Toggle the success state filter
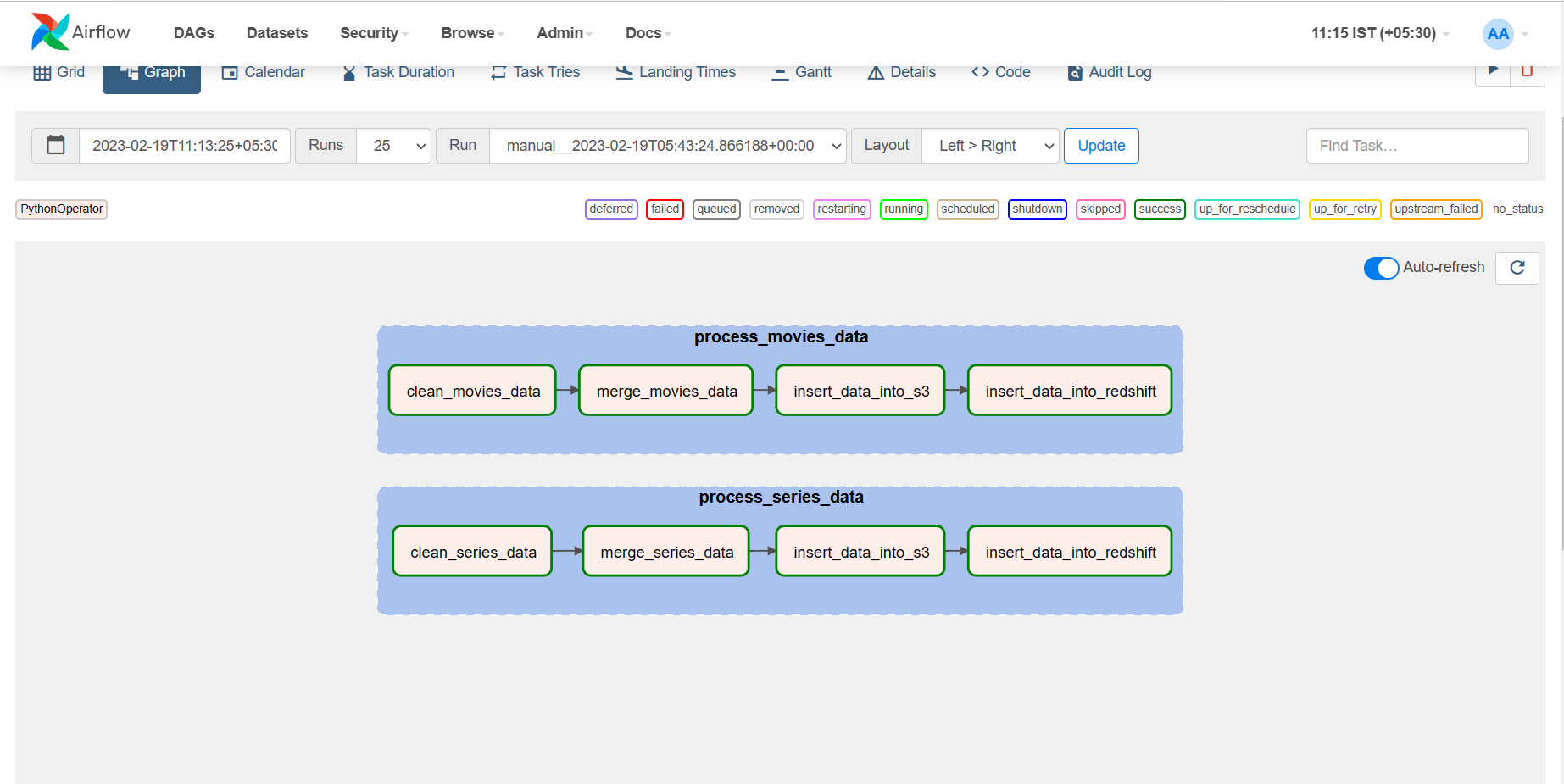The width and height of the screenshot is (1564, 784). pyautogui.click(x=1160, y=209)
